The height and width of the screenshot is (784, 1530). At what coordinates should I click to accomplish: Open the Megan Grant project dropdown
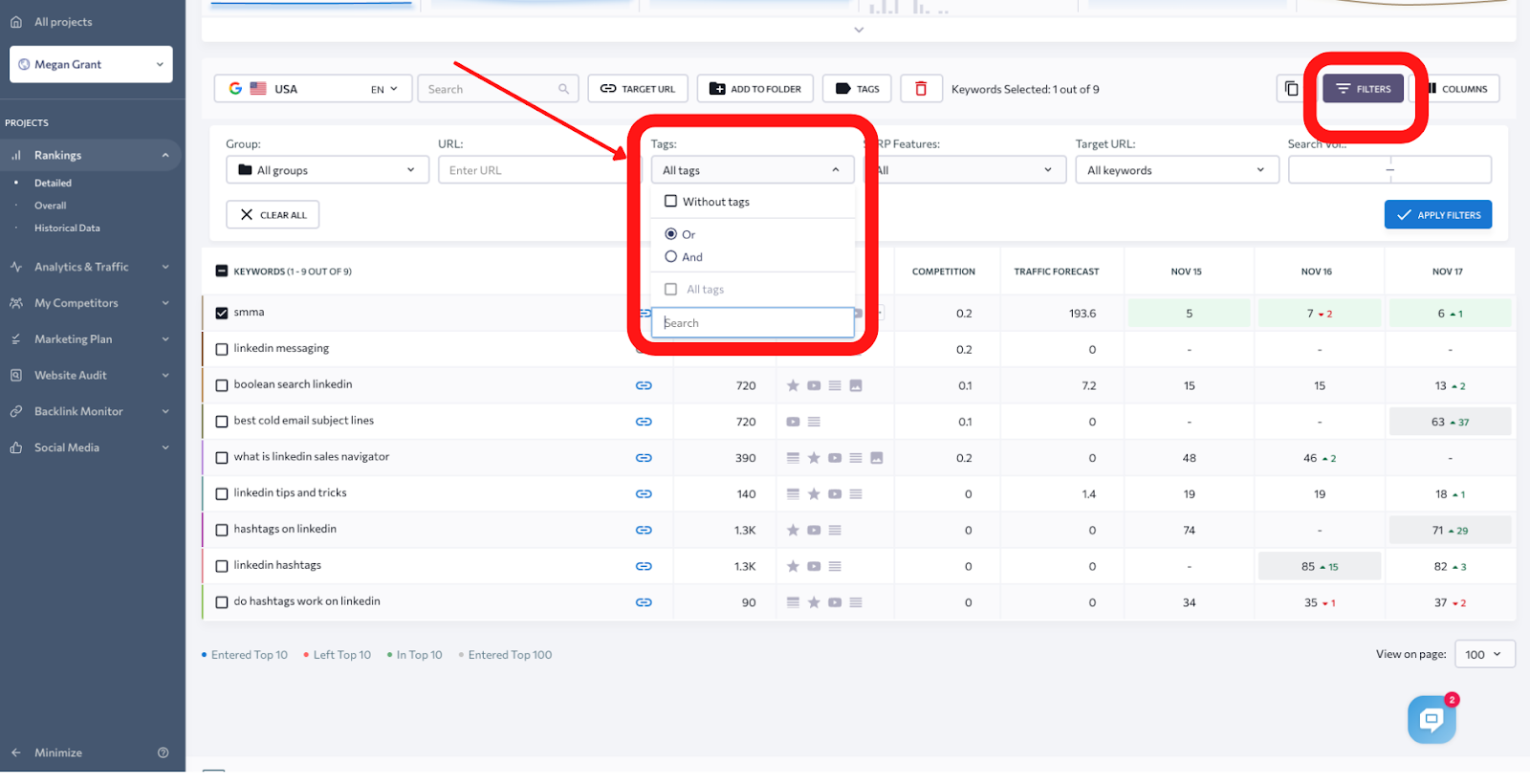point(91,65)
